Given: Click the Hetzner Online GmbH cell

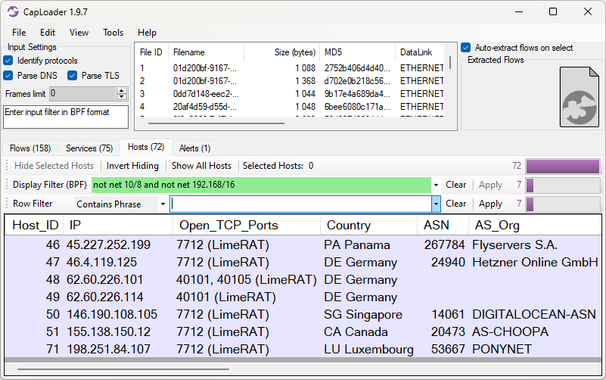Looking at the screenshot, I should tap(535, 262).
